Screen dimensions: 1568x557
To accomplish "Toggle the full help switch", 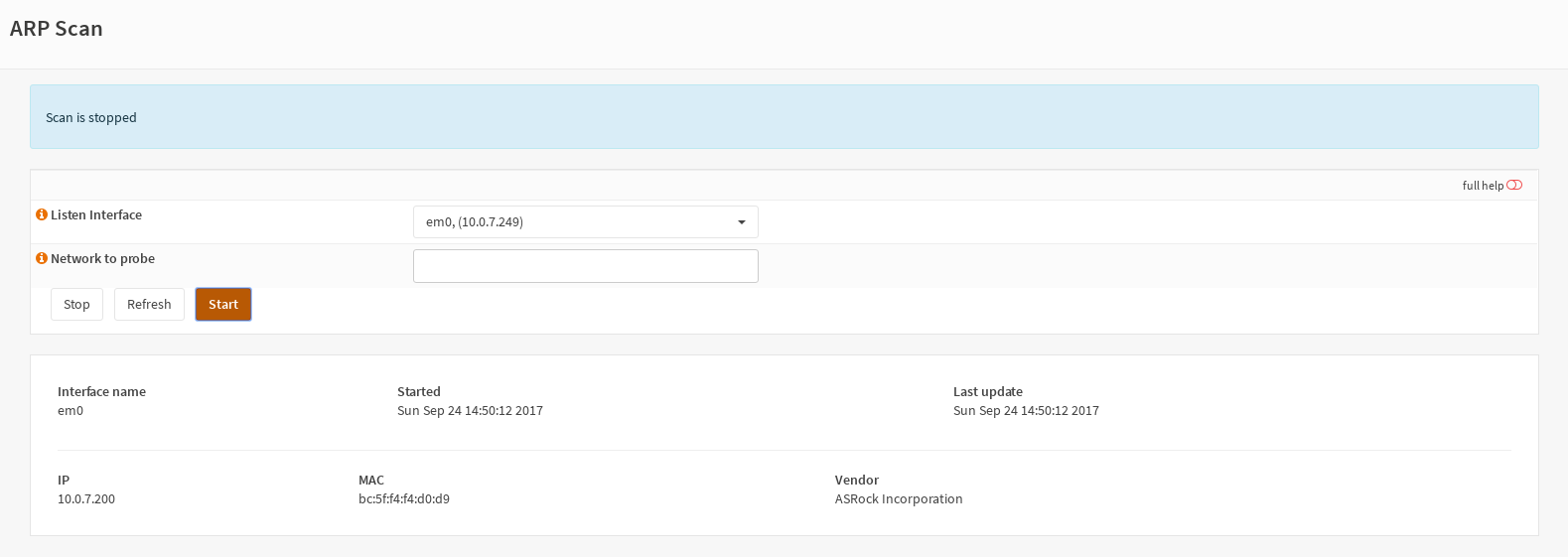I will tap(1514, 185).
